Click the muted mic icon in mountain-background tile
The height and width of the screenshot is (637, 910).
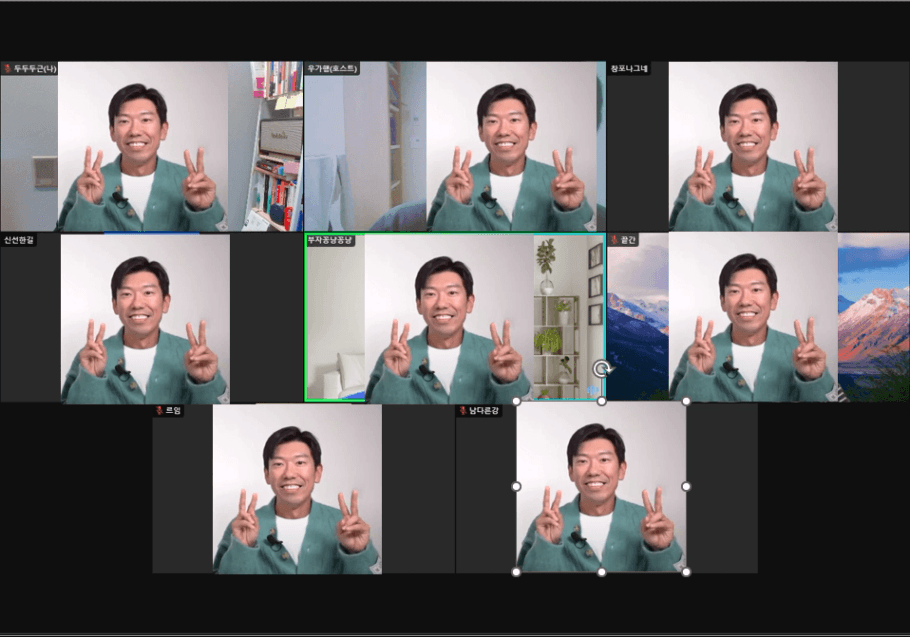[x=613, y=240]
